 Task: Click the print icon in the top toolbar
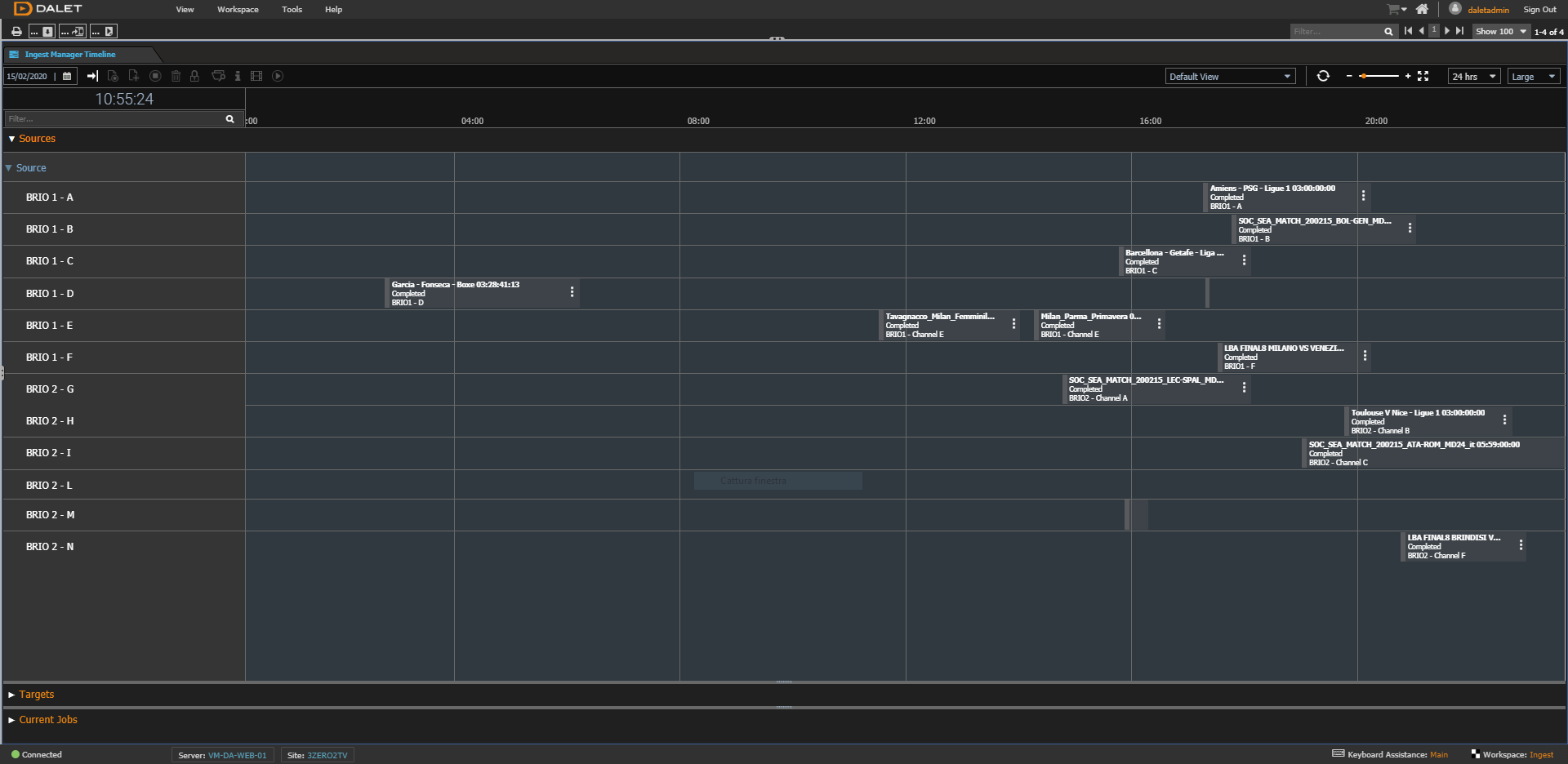point(16,32)
